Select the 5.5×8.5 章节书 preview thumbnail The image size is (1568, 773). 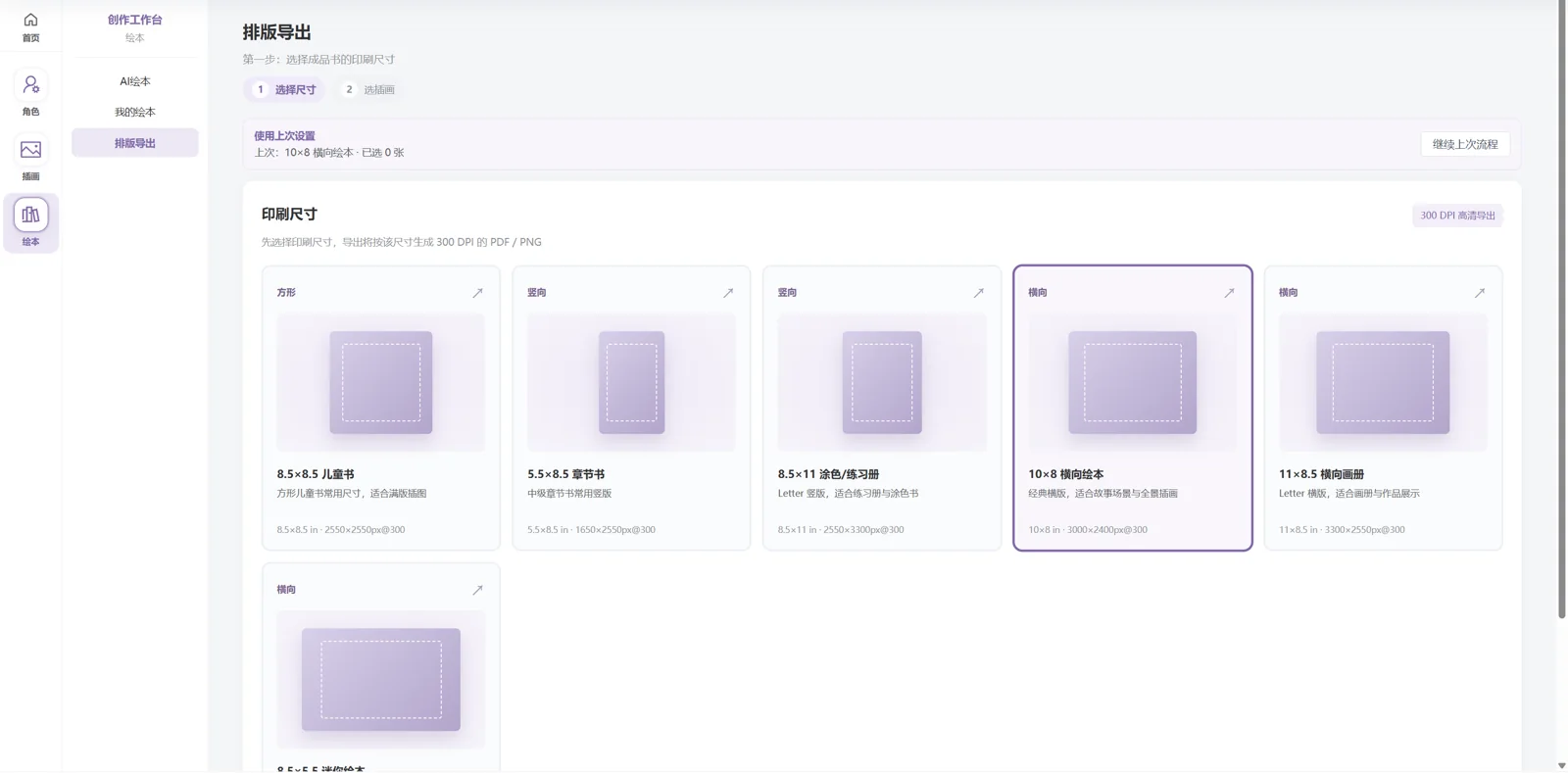click(x=631, y=382)
